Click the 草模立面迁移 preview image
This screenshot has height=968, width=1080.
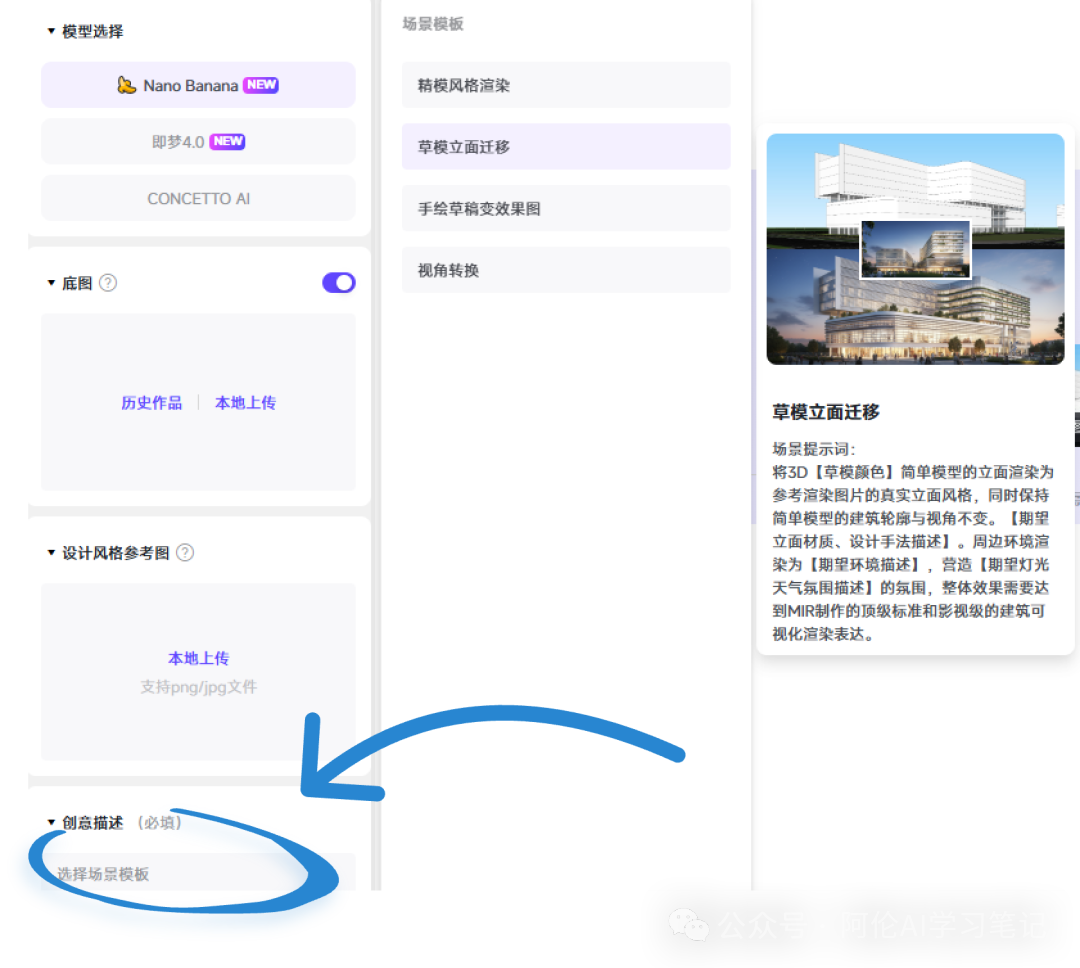click(915, 249)
